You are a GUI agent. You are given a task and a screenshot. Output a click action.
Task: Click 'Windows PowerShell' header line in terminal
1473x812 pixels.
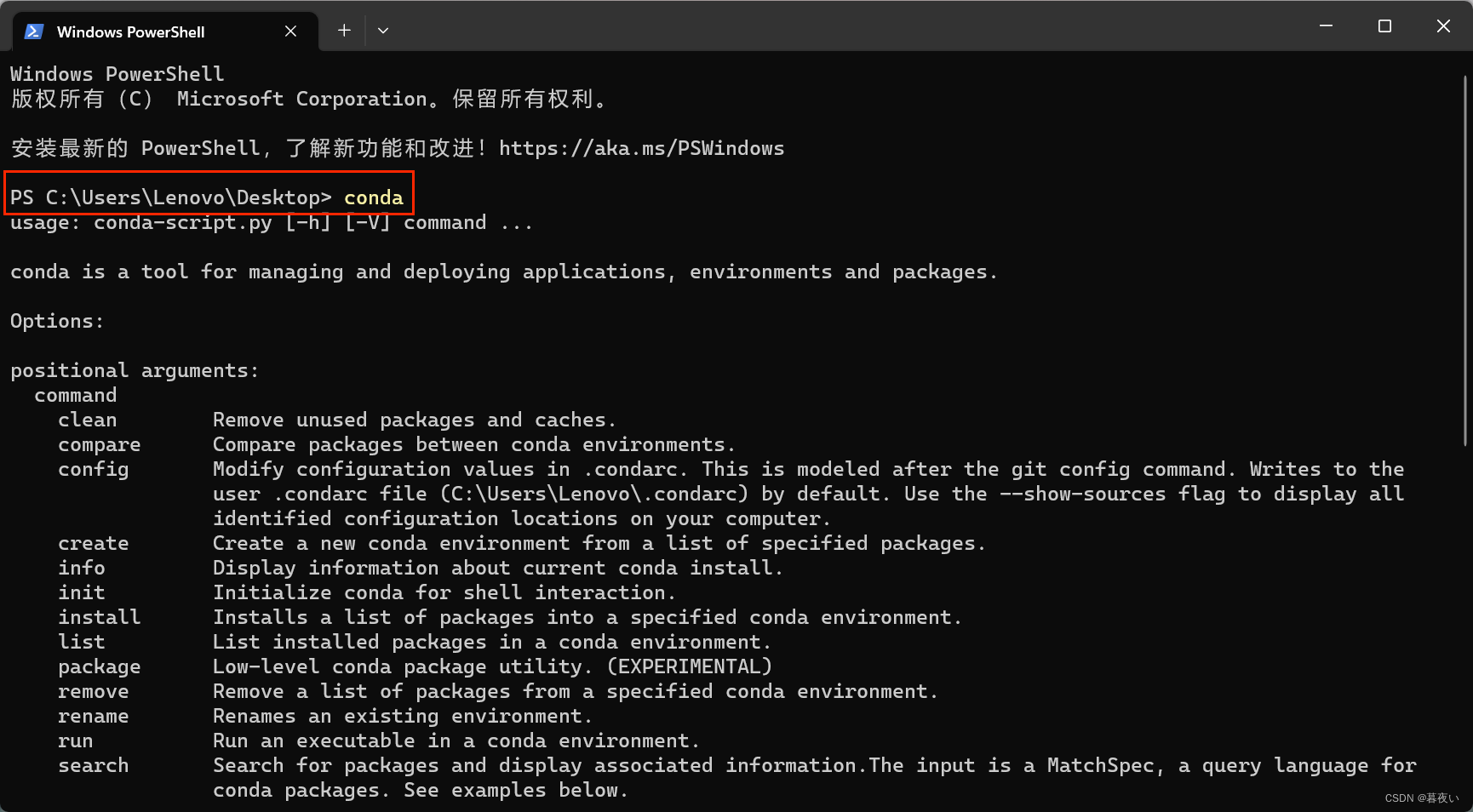(117, 74)
